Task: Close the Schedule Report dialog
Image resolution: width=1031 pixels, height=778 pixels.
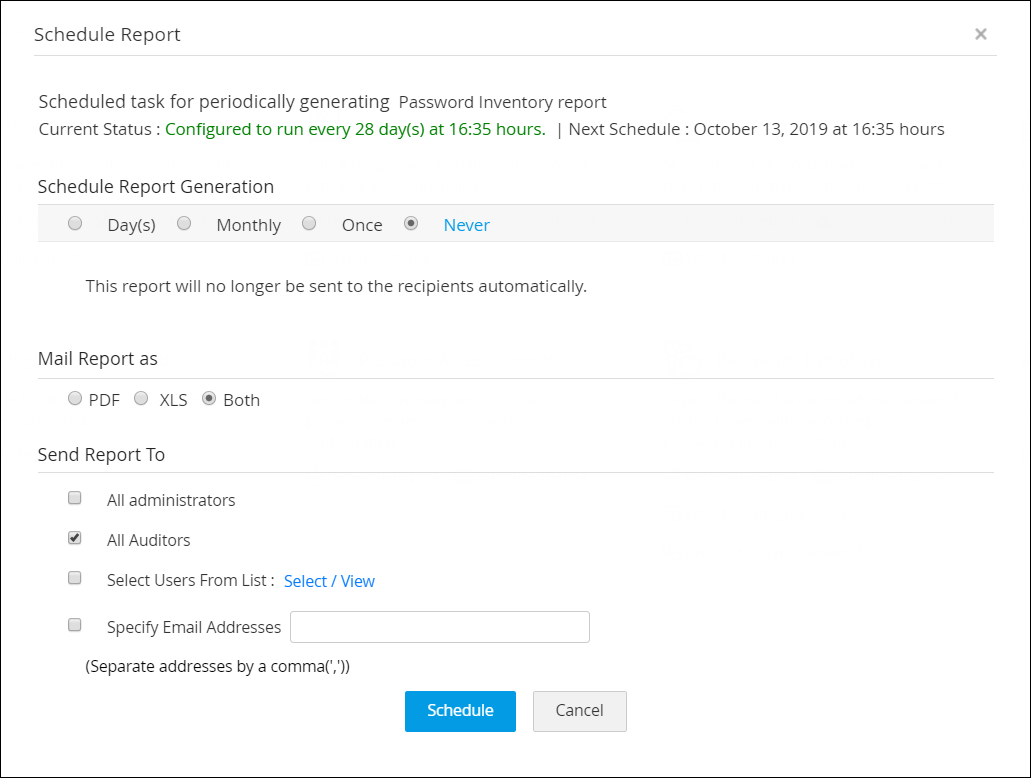Action: coord(980,34)
